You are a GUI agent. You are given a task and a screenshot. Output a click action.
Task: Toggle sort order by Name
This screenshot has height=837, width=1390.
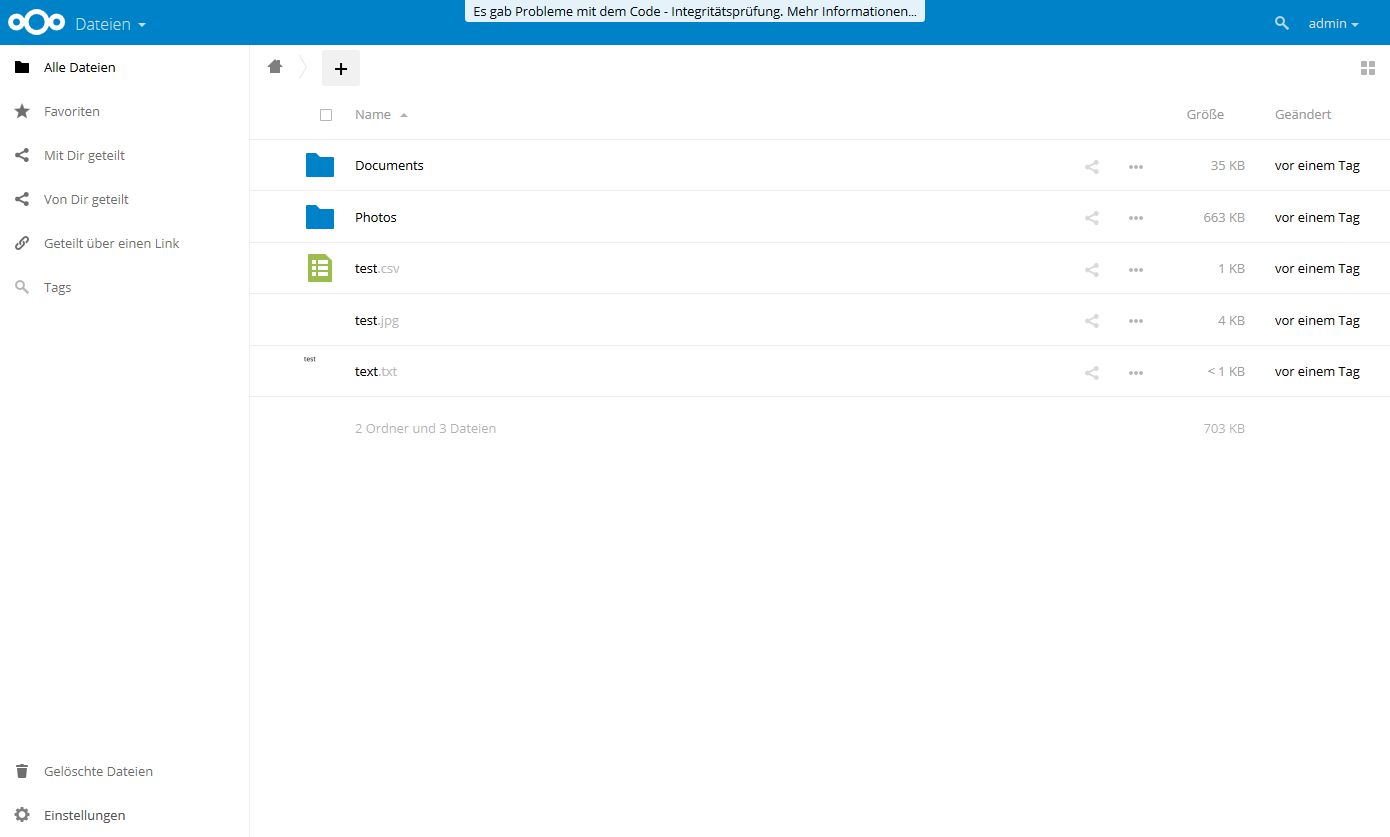372,114
